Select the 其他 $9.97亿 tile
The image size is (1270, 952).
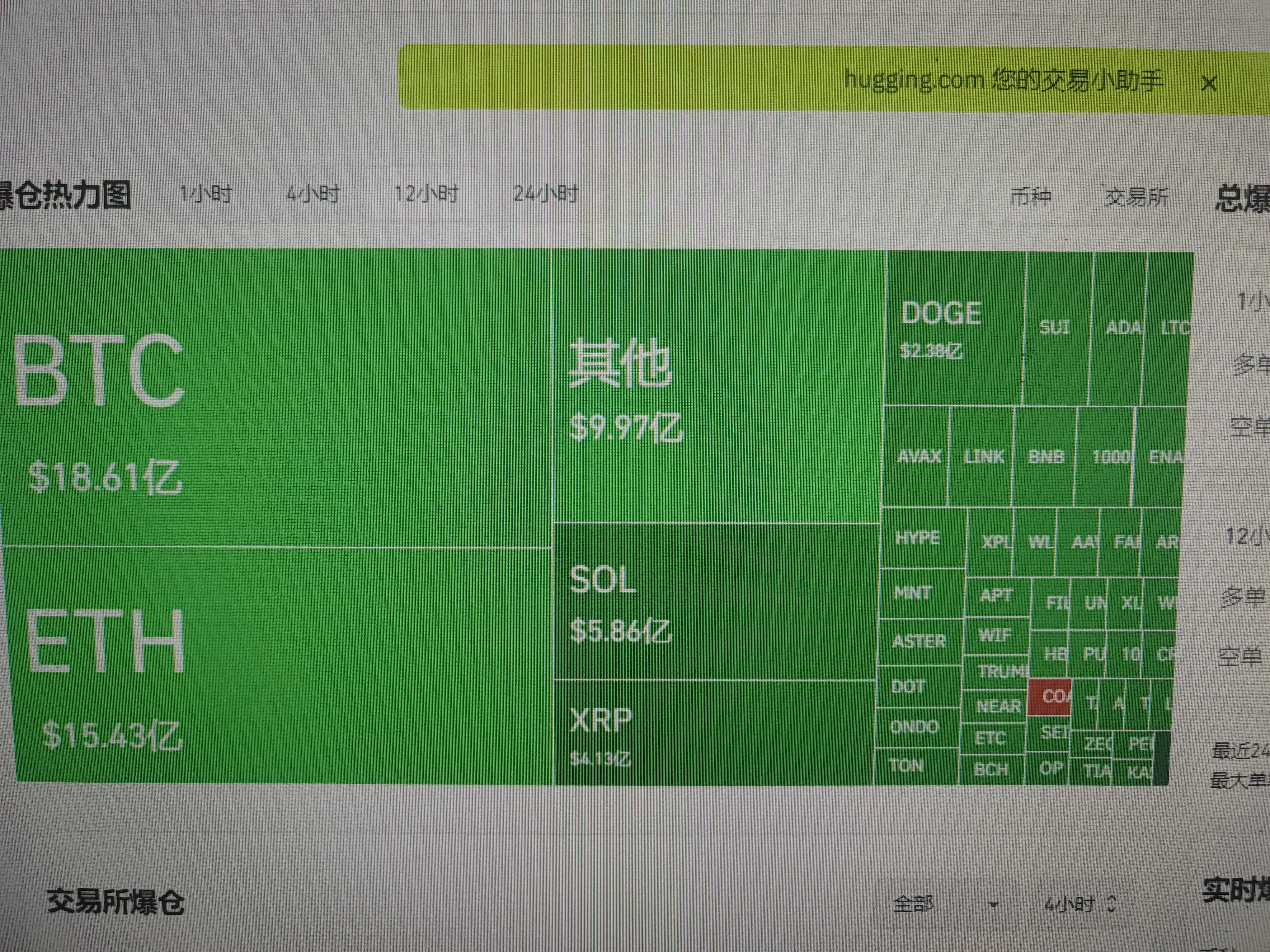(718, 385)
